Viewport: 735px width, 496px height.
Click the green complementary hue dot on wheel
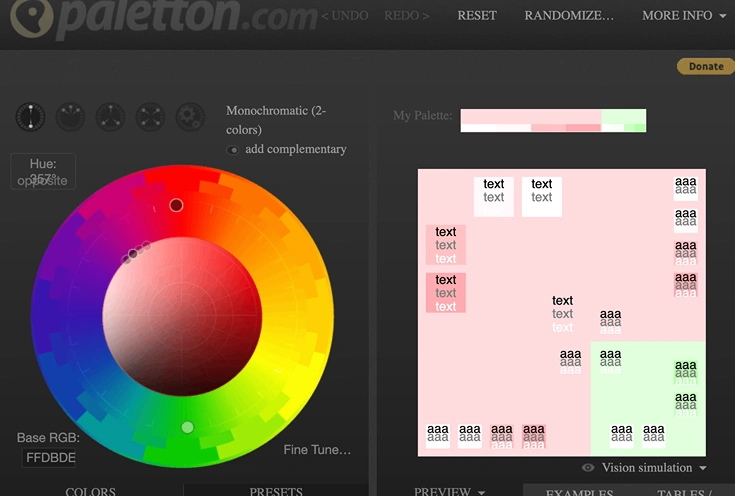point(188,427)
